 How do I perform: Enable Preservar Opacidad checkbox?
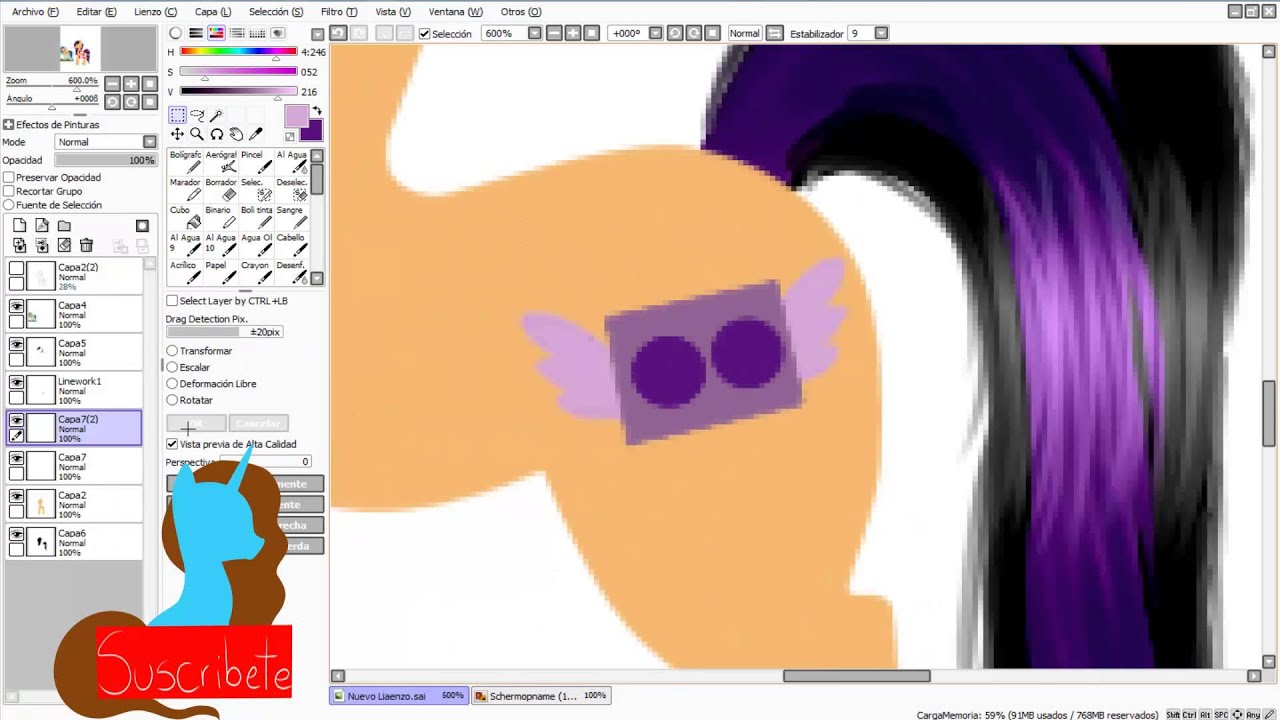click(9, 177)
